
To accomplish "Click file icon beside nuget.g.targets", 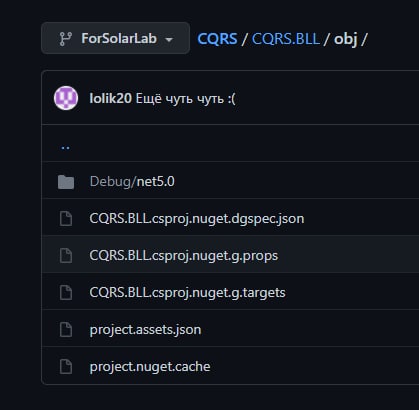I will (66, 293).
